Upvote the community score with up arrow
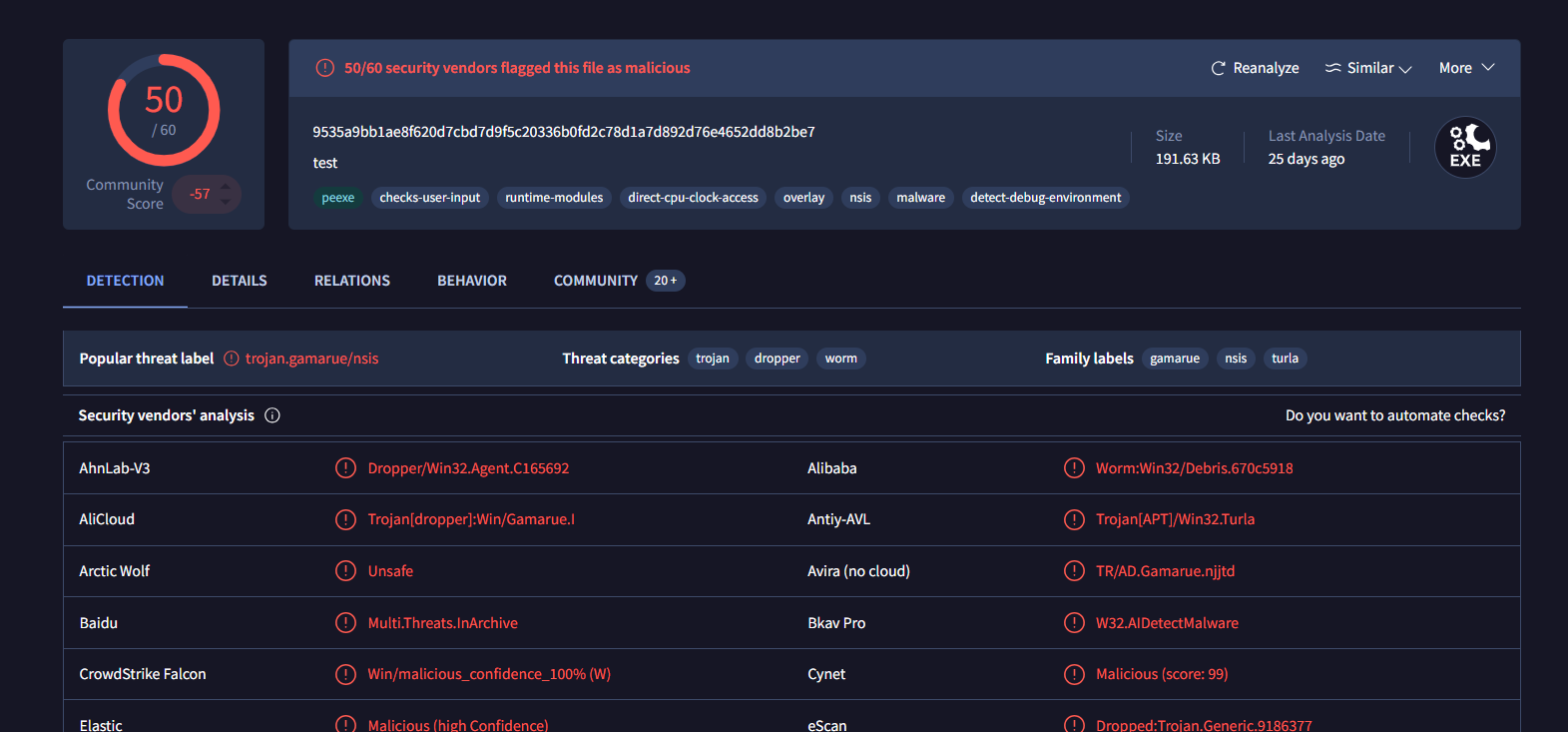 pyautogui.click(x=226, y=186)
